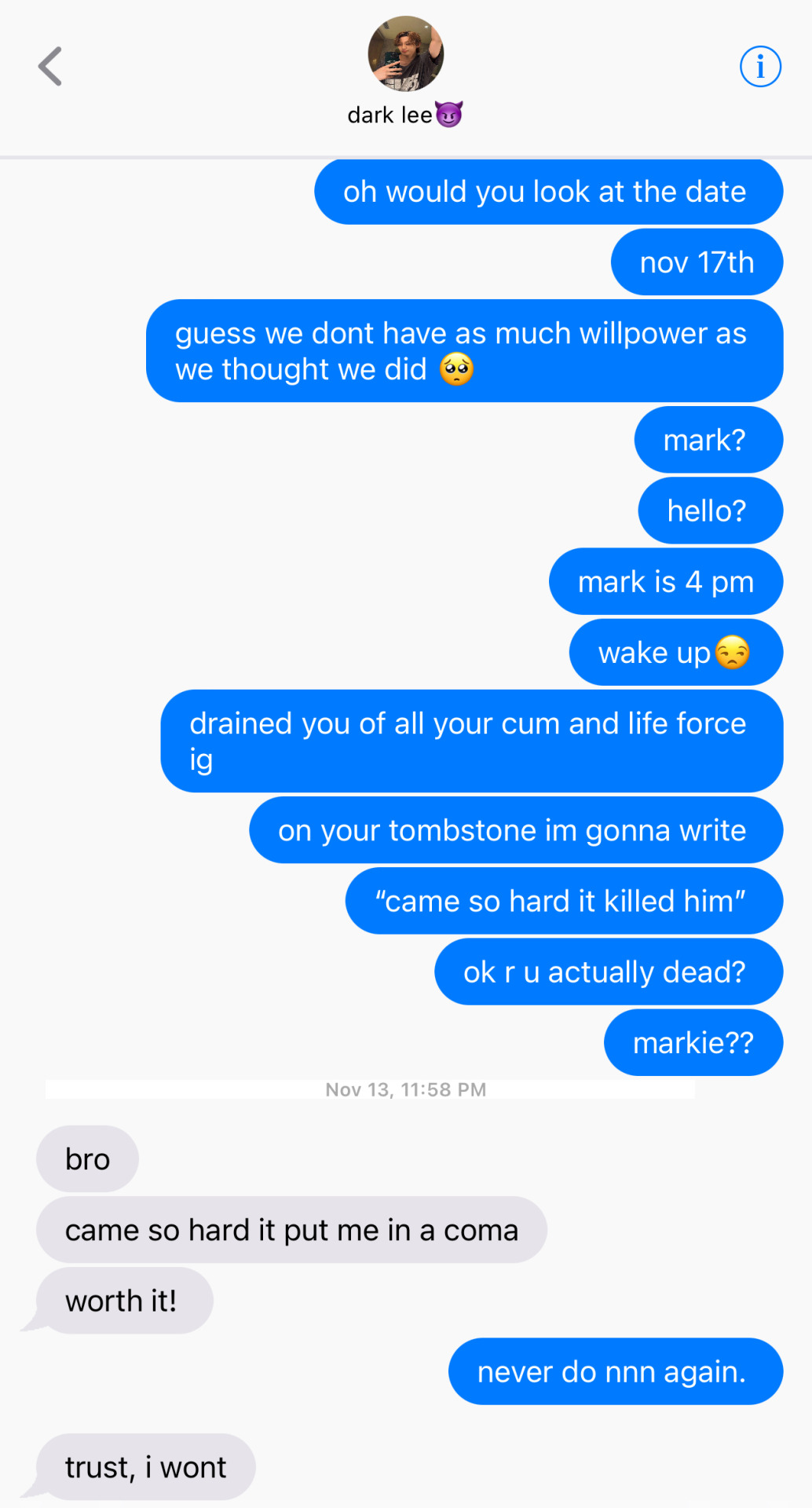Tap the 'on your tombstone im gonna write' bubble

click(x=516, y=830)
